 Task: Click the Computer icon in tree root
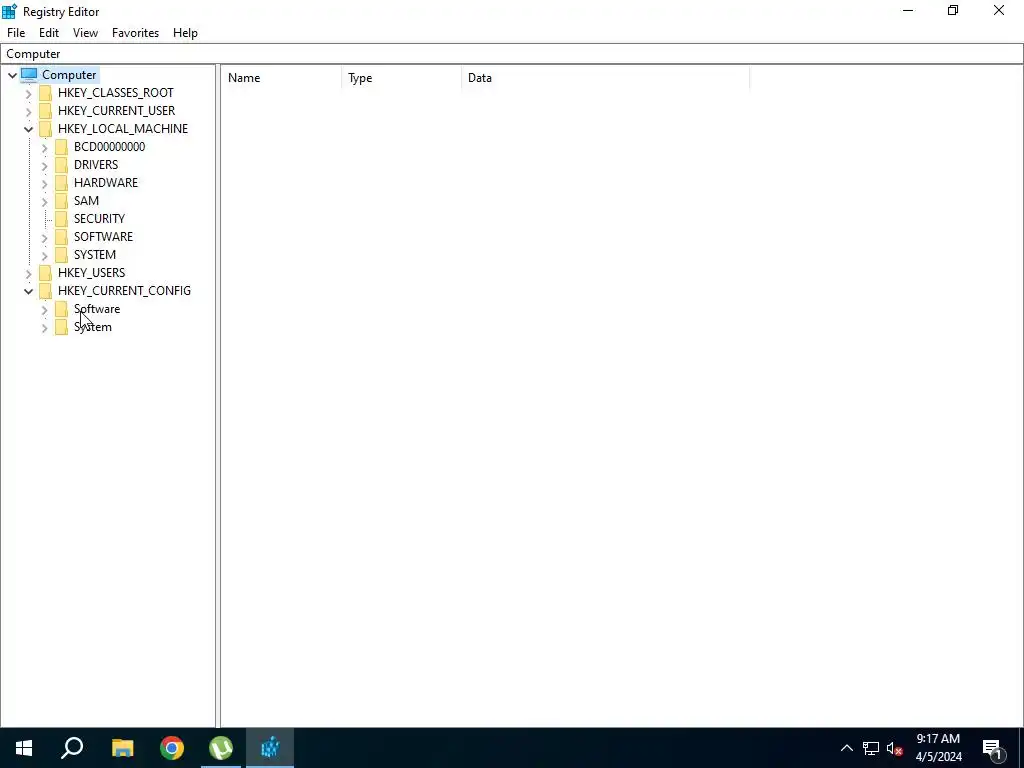(29, 74)
